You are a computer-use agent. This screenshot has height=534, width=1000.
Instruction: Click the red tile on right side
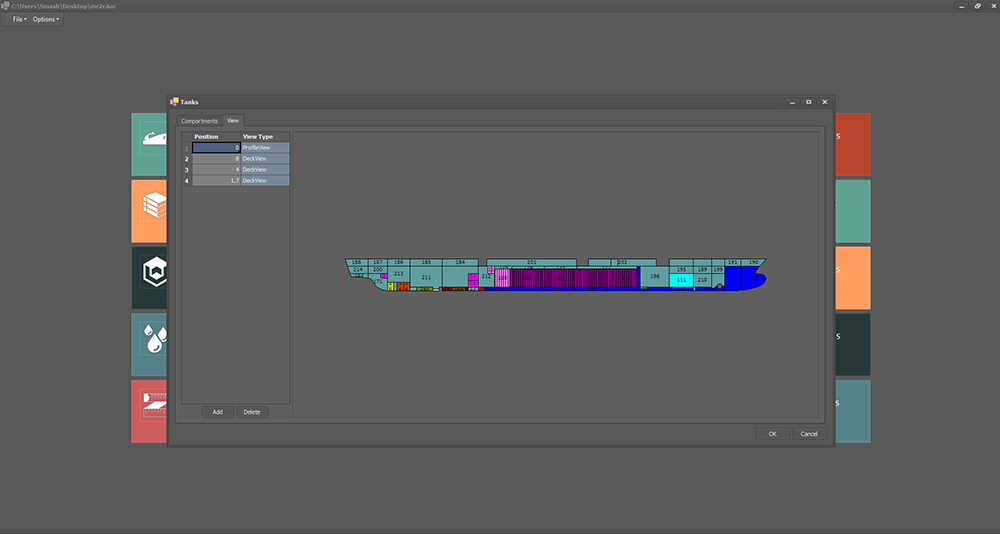pyautogui.click(x=853, y=144)
